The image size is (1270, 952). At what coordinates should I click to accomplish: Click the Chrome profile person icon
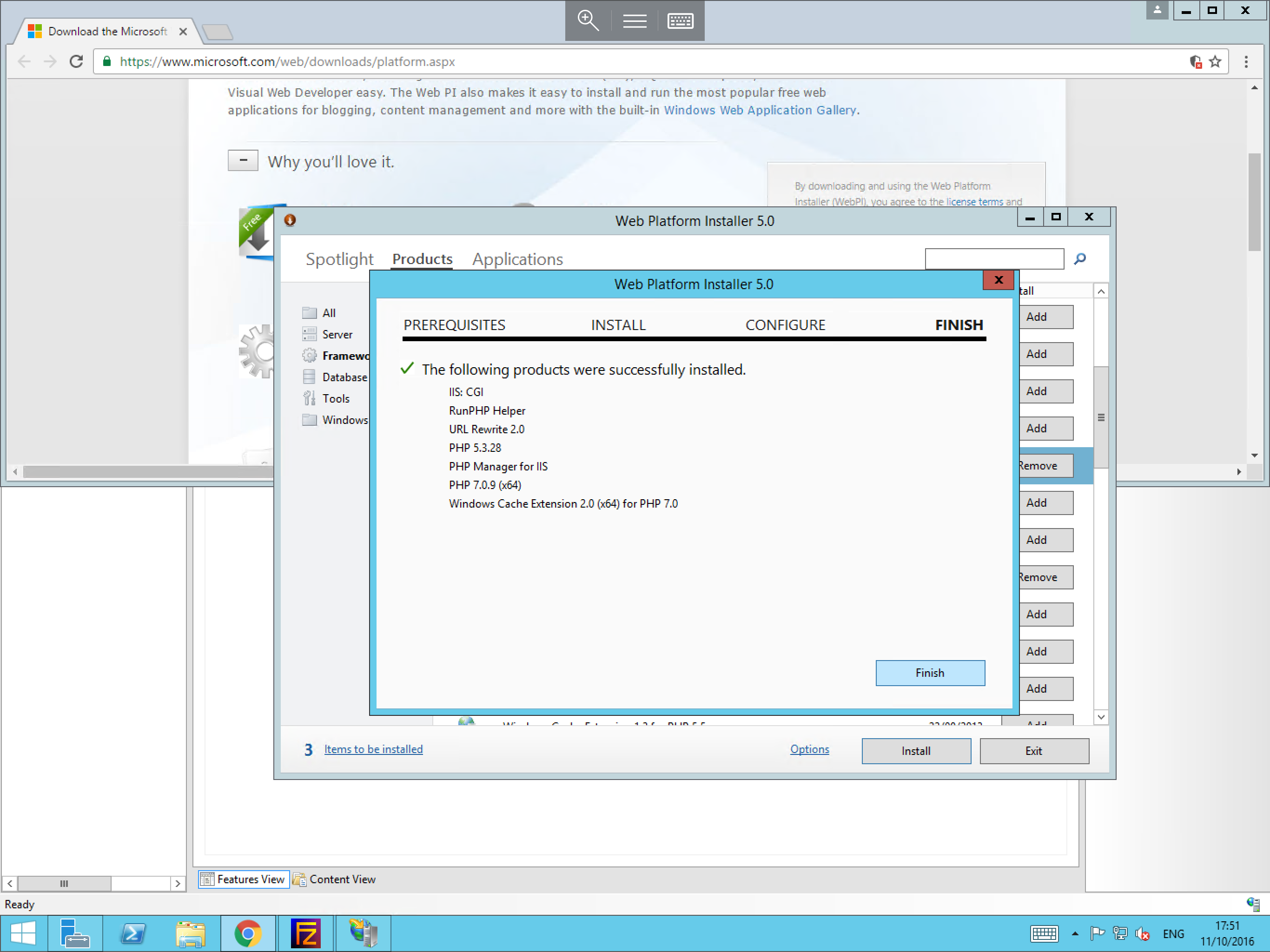(1157, 10)
